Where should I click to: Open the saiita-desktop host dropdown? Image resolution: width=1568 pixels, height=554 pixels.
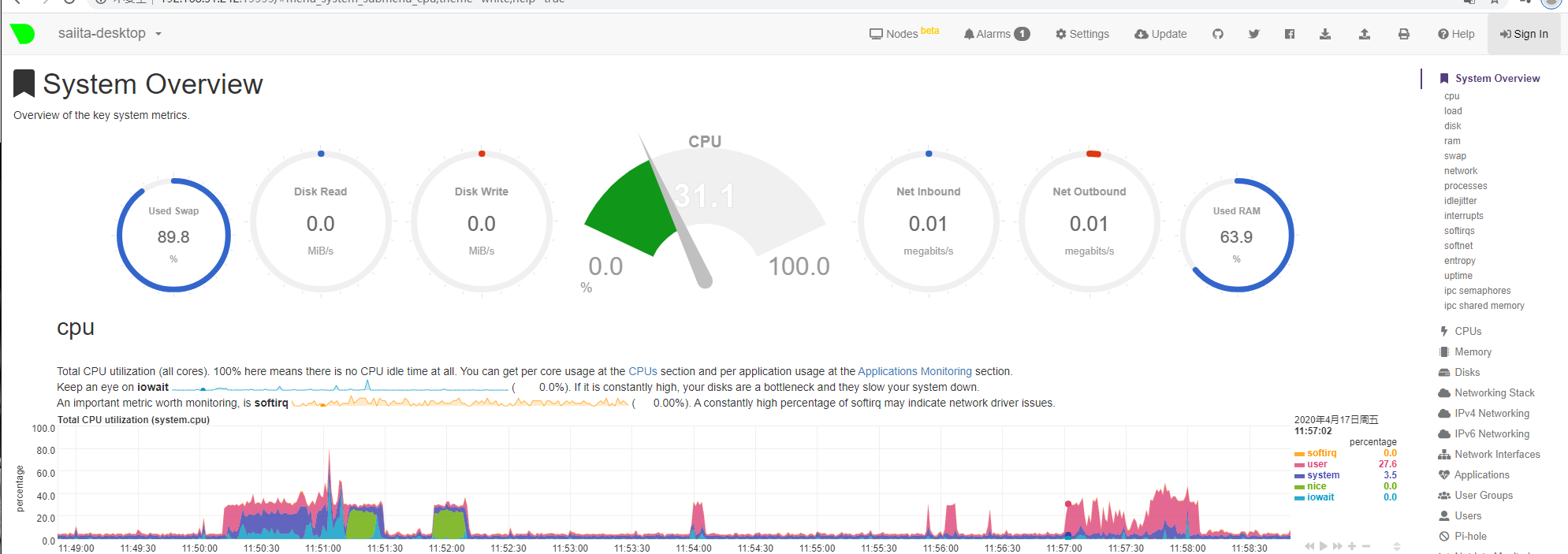tap(109, 34)
